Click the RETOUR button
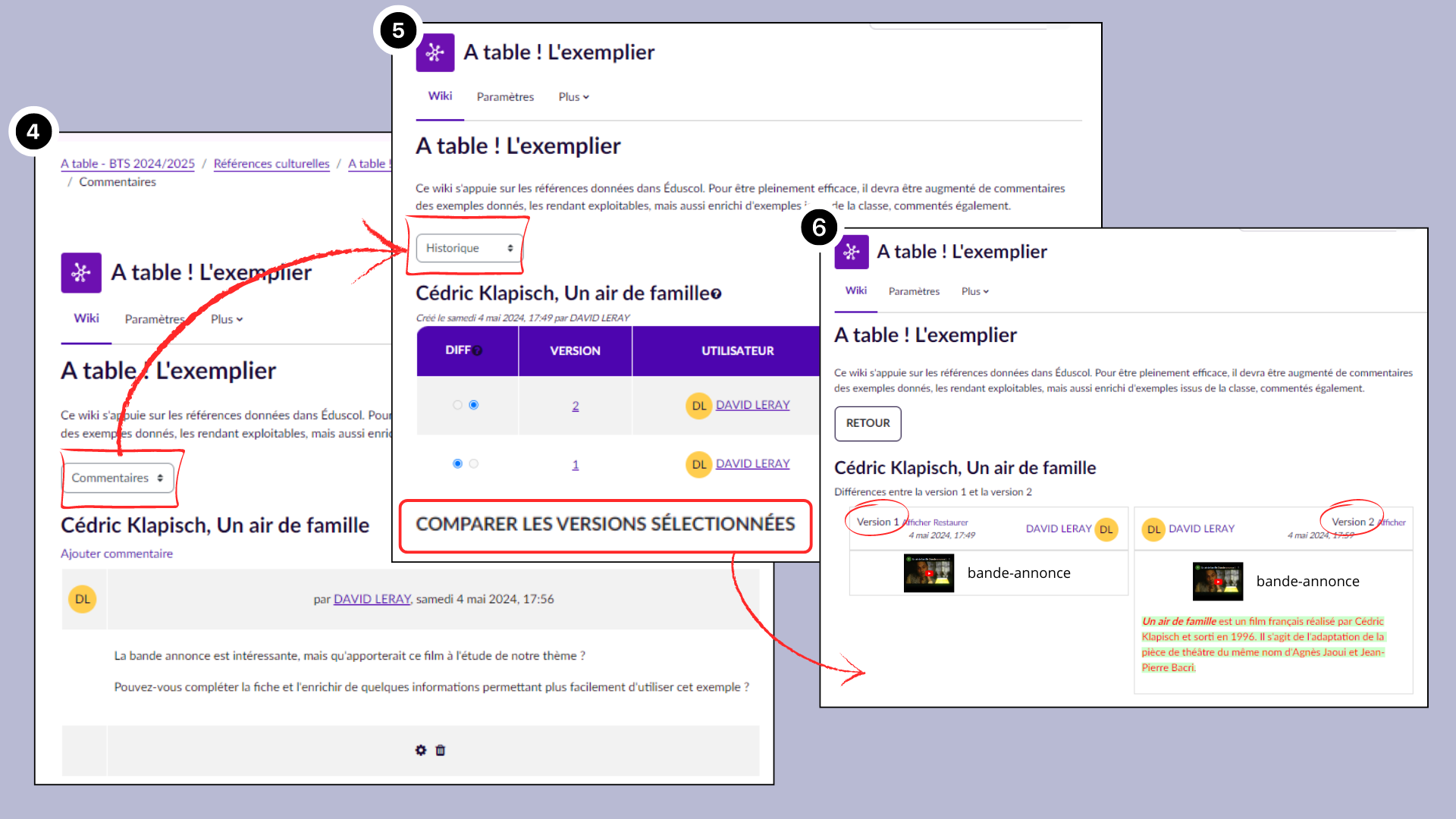Screen dimensions: 1456x819 click(868, 423)
